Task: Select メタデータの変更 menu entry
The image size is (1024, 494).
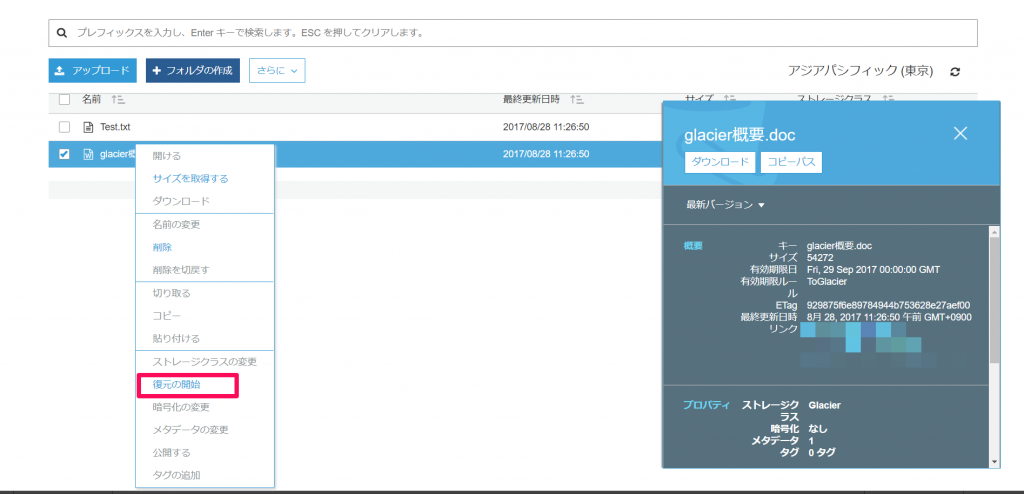Action: [190, 430]
